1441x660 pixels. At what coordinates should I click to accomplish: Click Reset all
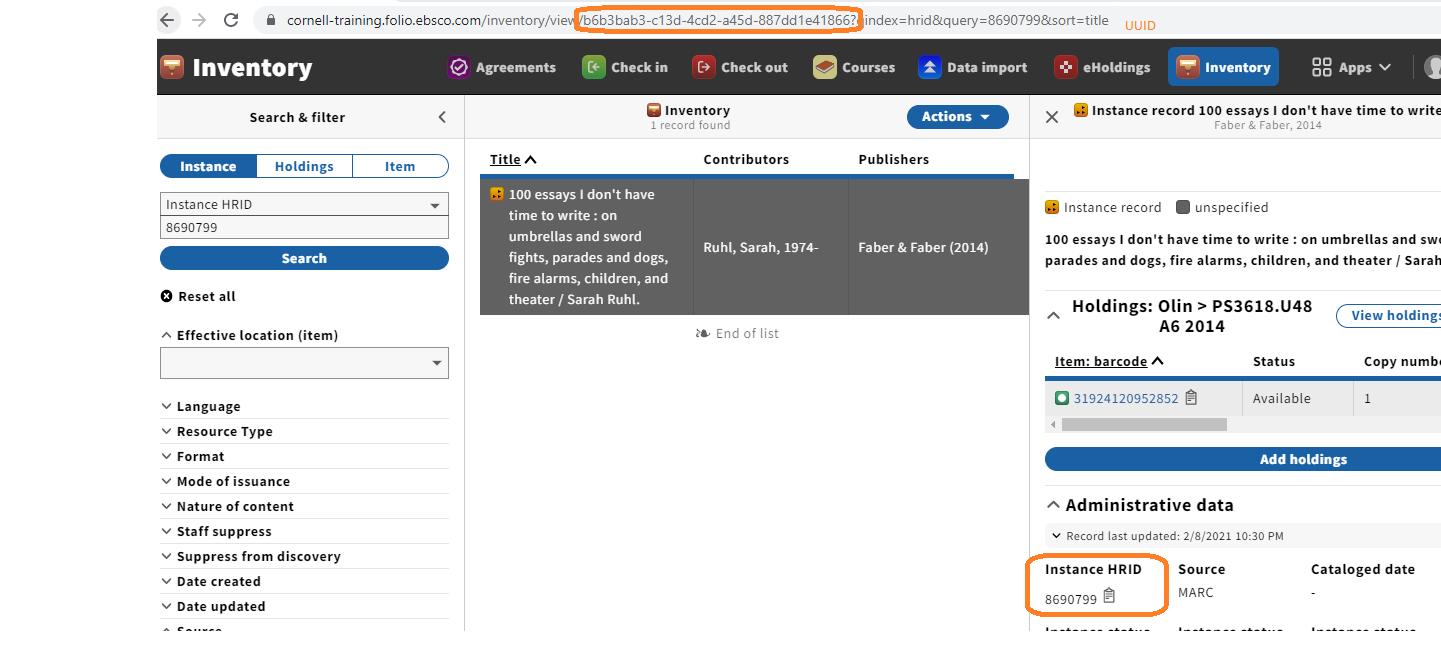(x=198, y=296)
